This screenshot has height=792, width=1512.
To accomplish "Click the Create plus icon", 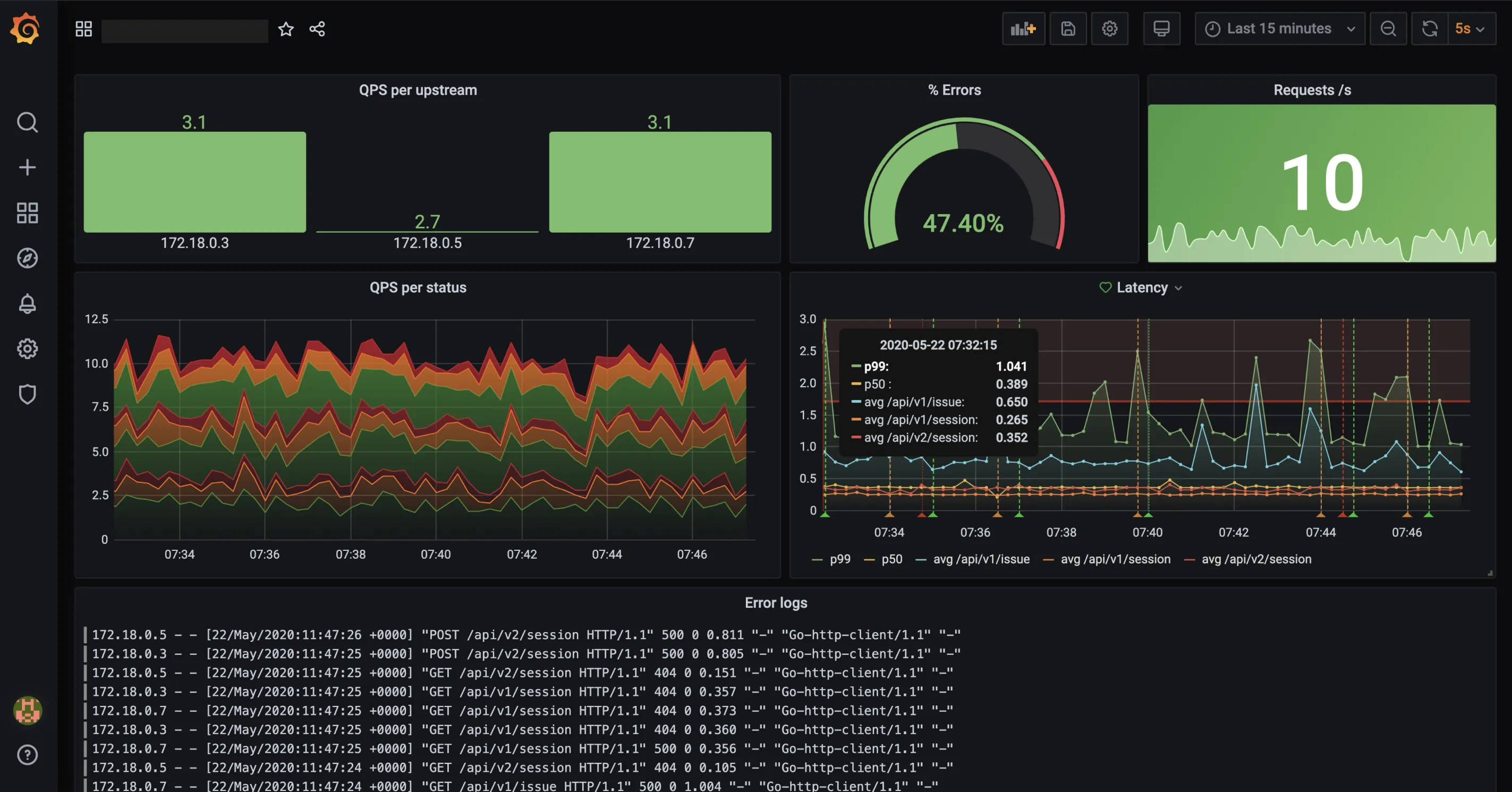I will coord(27,167).
